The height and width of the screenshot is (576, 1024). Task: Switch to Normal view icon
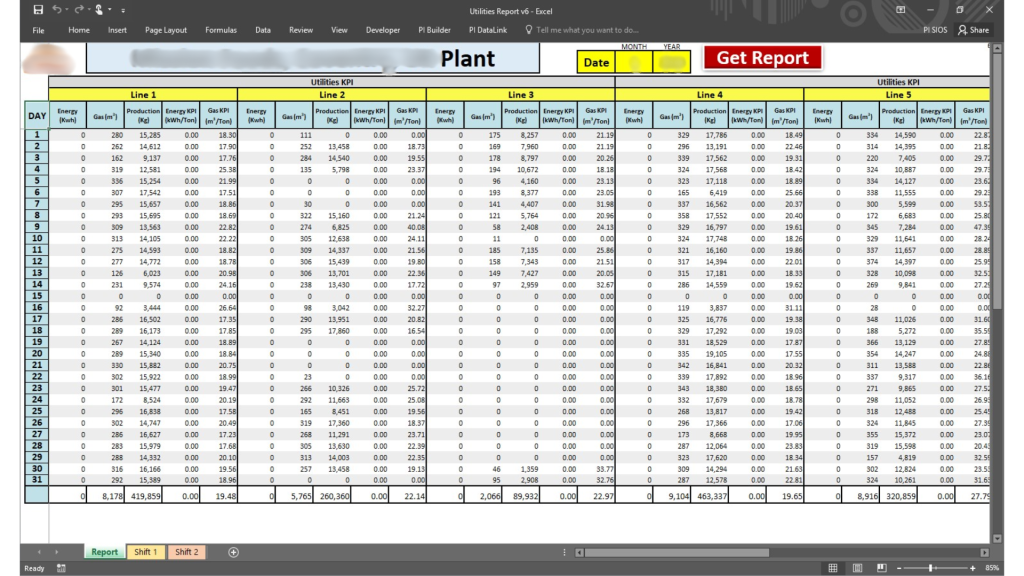tap(833, 568)
